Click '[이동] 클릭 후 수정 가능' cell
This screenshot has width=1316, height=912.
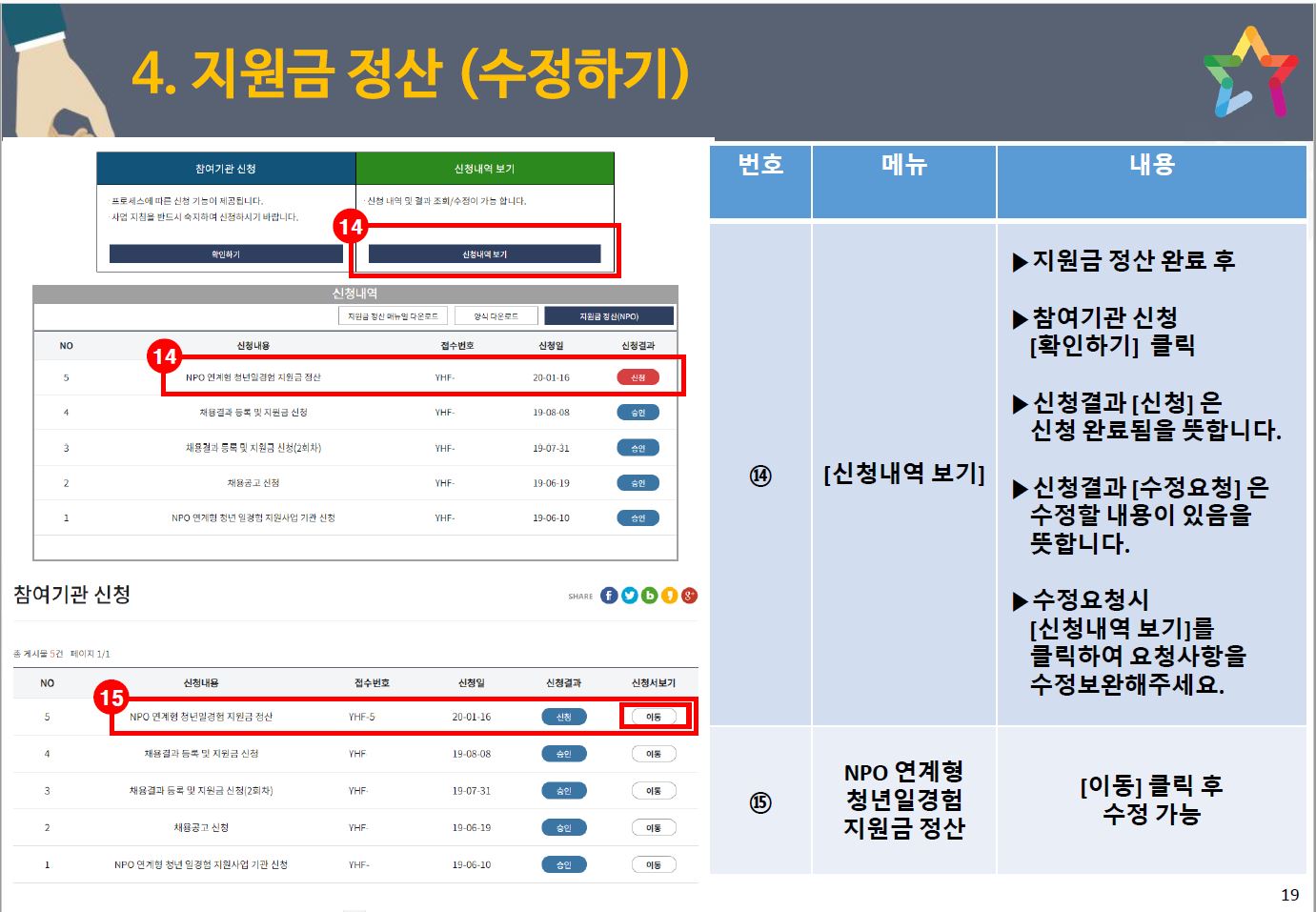pyautogui.click(x=1151, y=800)
